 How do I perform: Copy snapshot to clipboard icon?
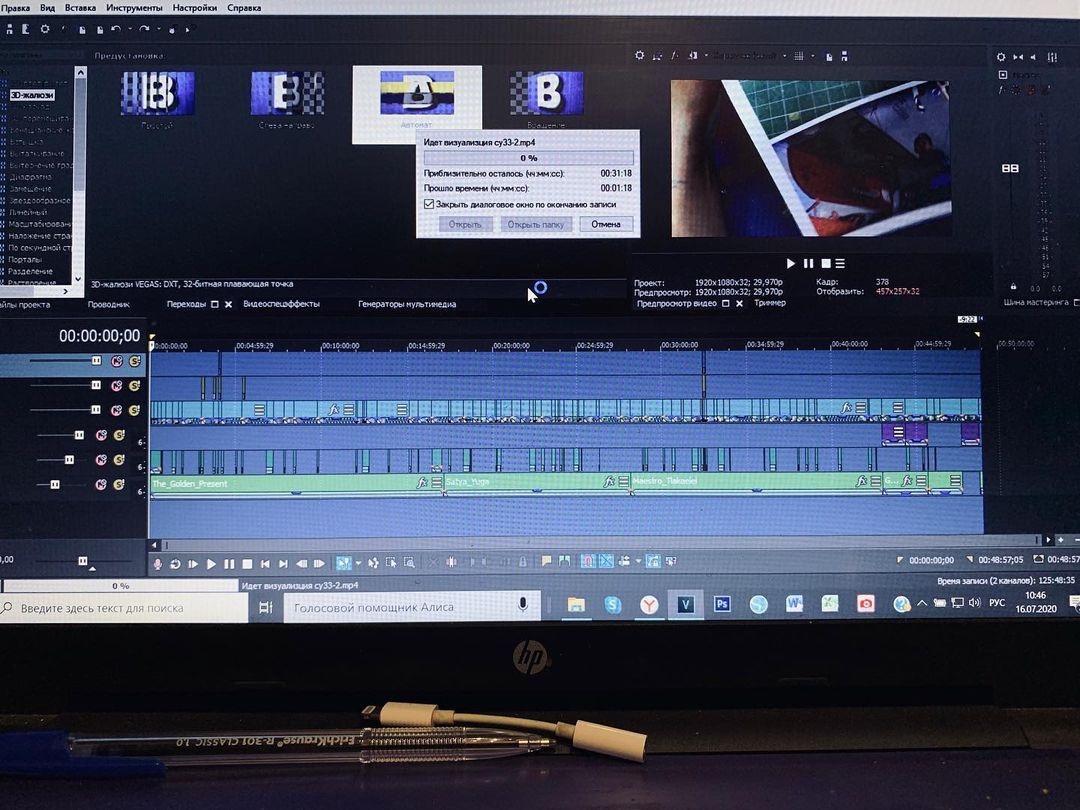tap(829, 56)
